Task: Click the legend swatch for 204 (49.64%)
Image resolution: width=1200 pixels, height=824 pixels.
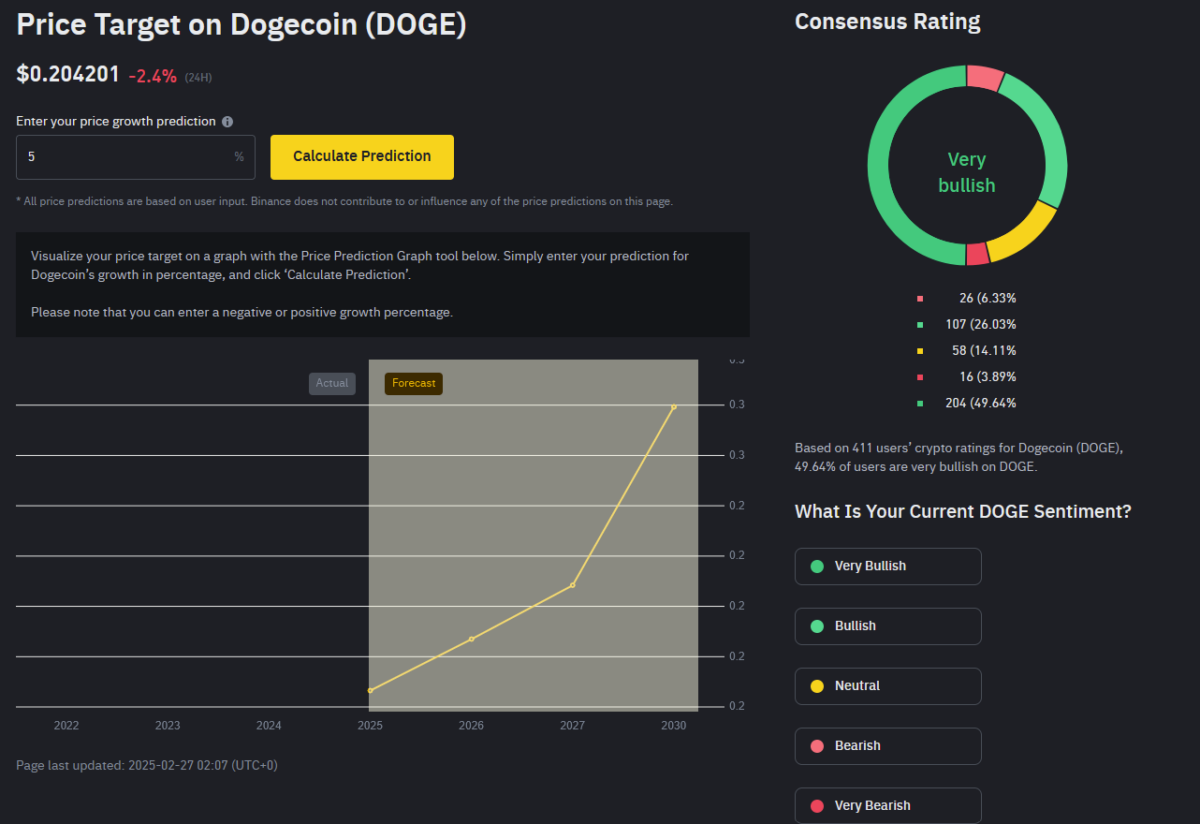Action: tap(920, 403)
